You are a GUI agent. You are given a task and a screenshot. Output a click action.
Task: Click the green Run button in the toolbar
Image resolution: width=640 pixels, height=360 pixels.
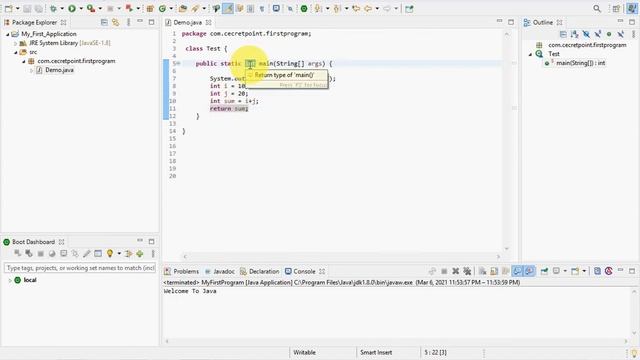coord(72,8)
